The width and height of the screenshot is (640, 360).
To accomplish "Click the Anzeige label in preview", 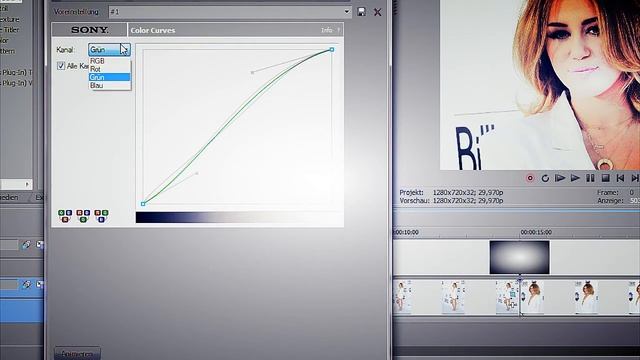I will coord(612,201).
